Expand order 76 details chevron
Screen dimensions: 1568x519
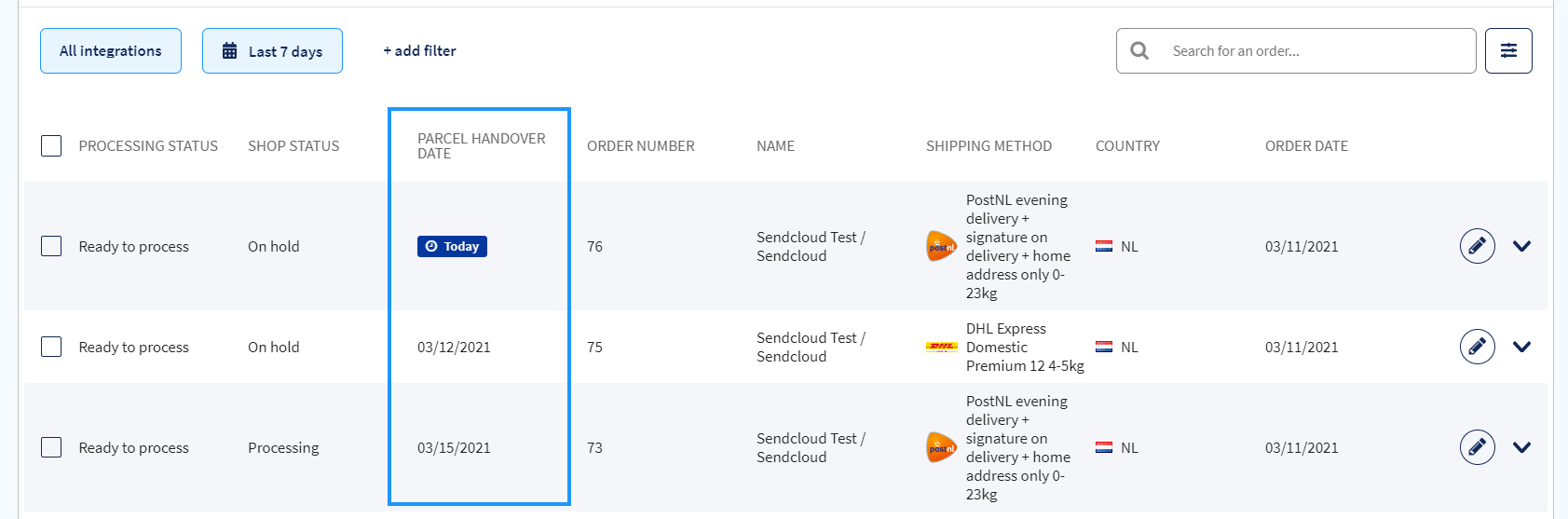coord(1521,246)
